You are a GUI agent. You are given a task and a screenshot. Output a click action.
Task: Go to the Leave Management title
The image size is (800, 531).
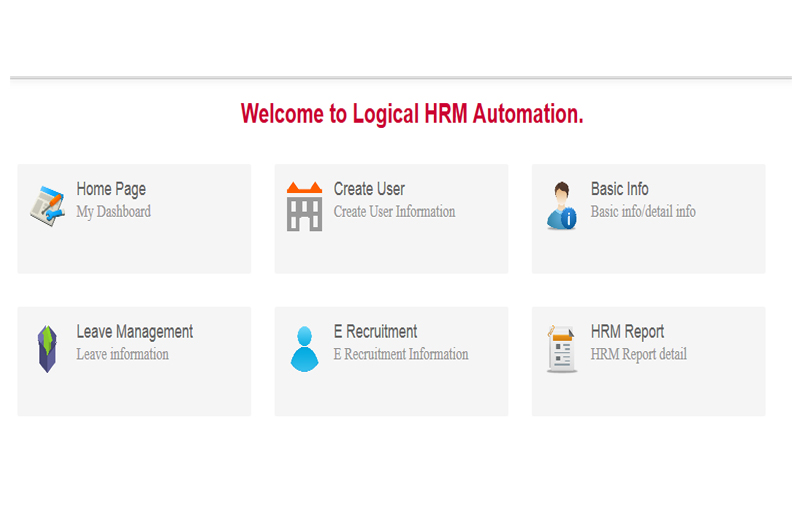(x=134, y=332)
